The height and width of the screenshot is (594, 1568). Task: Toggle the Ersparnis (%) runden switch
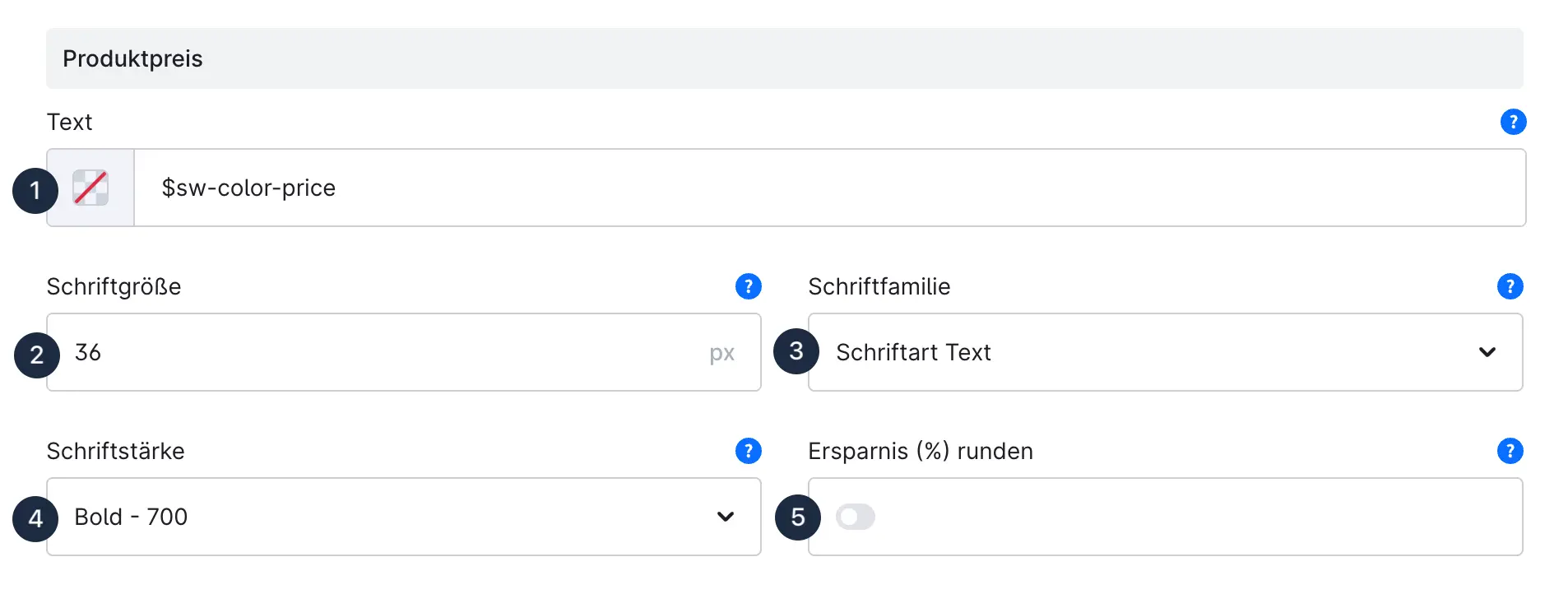(855, 517)
